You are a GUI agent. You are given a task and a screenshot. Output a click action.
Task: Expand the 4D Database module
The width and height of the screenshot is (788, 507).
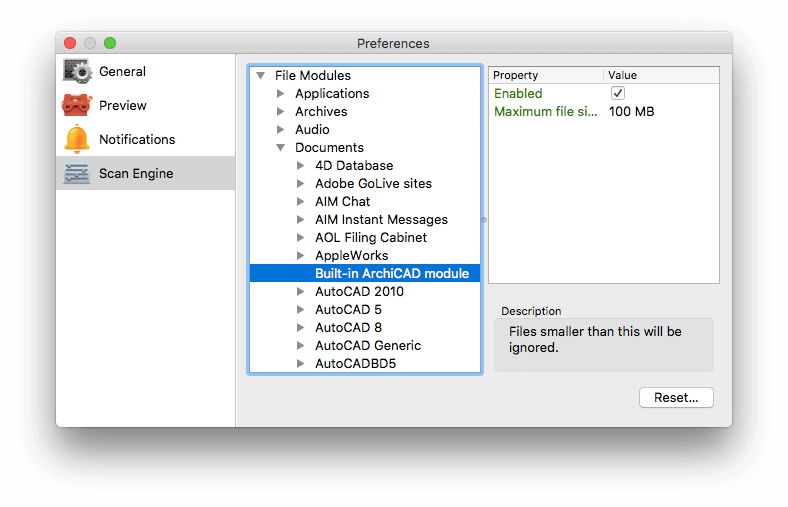(301, 165)
